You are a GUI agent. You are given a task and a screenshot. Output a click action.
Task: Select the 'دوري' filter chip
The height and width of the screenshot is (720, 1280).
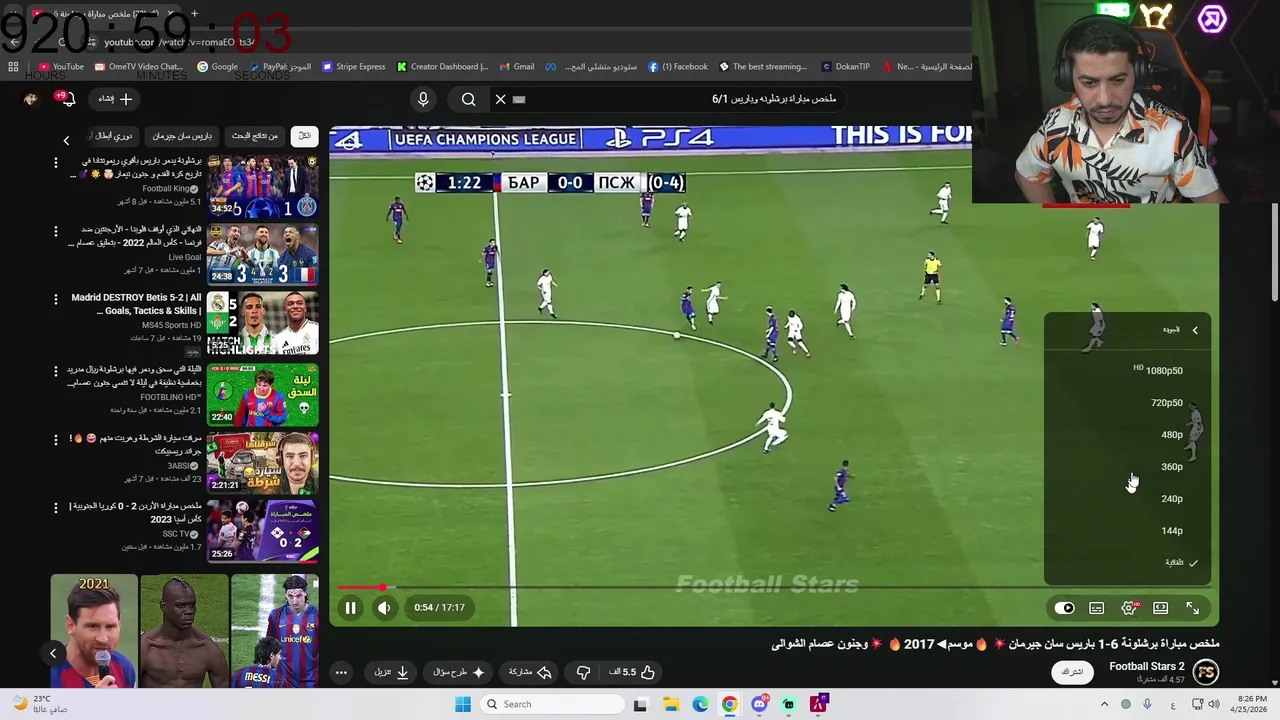[x=112, y=135]
